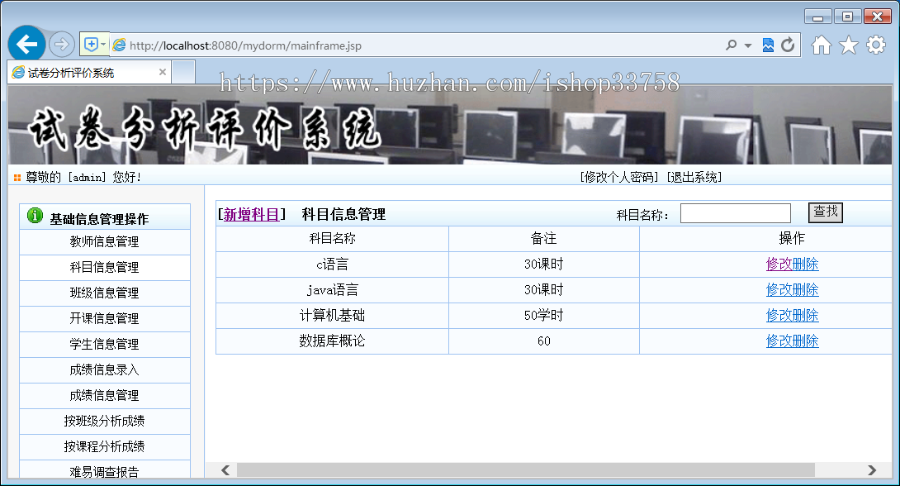Expand the shield icon dropdown arrow
900x486 pixels.
[103, 44]
